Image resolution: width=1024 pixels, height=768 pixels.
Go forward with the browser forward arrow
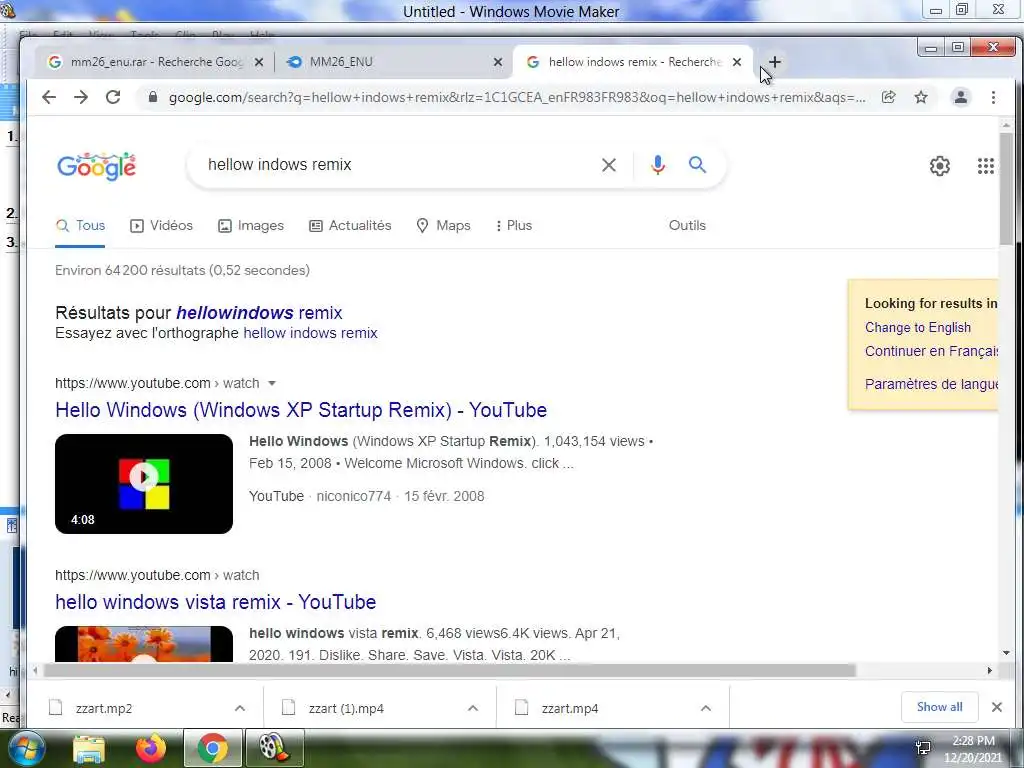(81, 97)
